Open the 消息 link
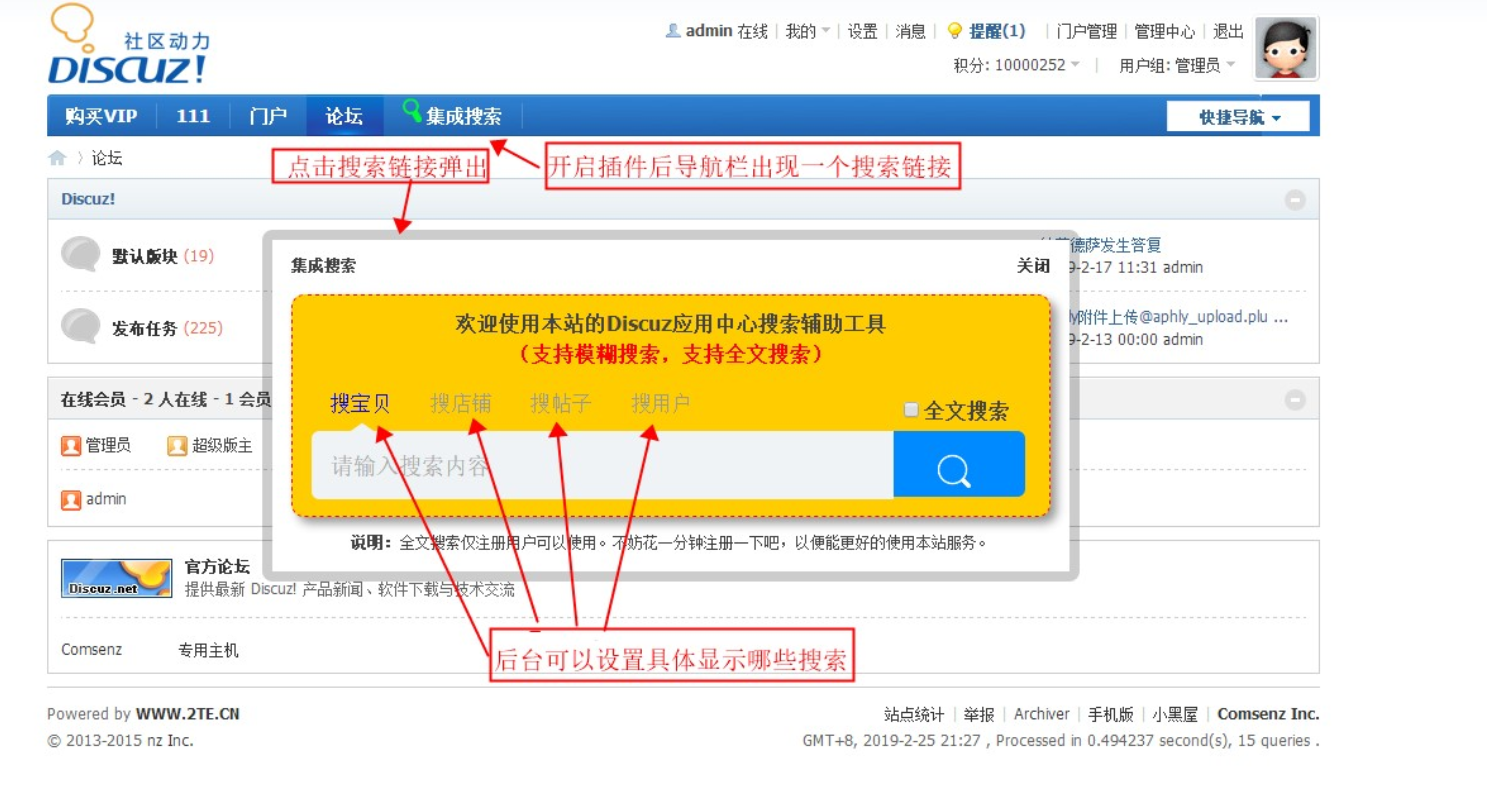The image size is (1487, 799). coord(910,31)
